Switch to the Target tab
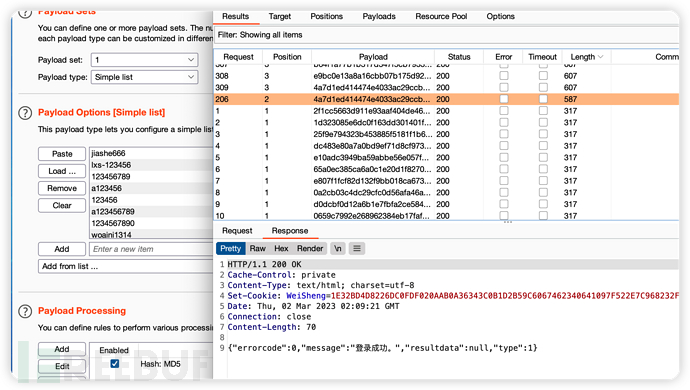The width and height of the screenshot is (690, 390). tap(280, 16)
